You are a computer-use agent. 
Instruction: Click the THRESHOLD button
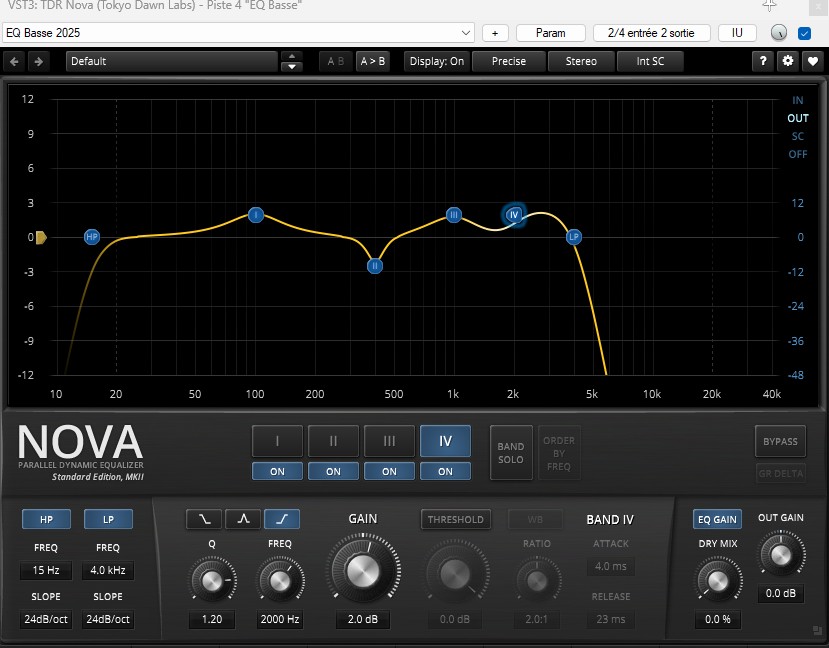pos(455,520)
